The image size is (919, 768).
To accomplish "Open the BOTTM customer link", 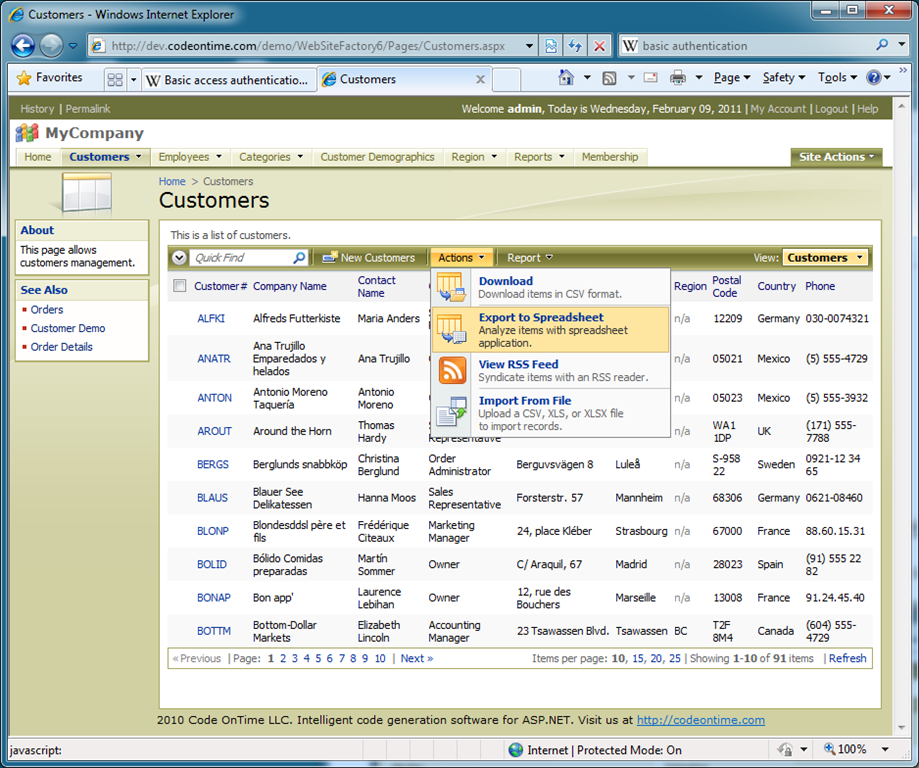I will 214,631.
